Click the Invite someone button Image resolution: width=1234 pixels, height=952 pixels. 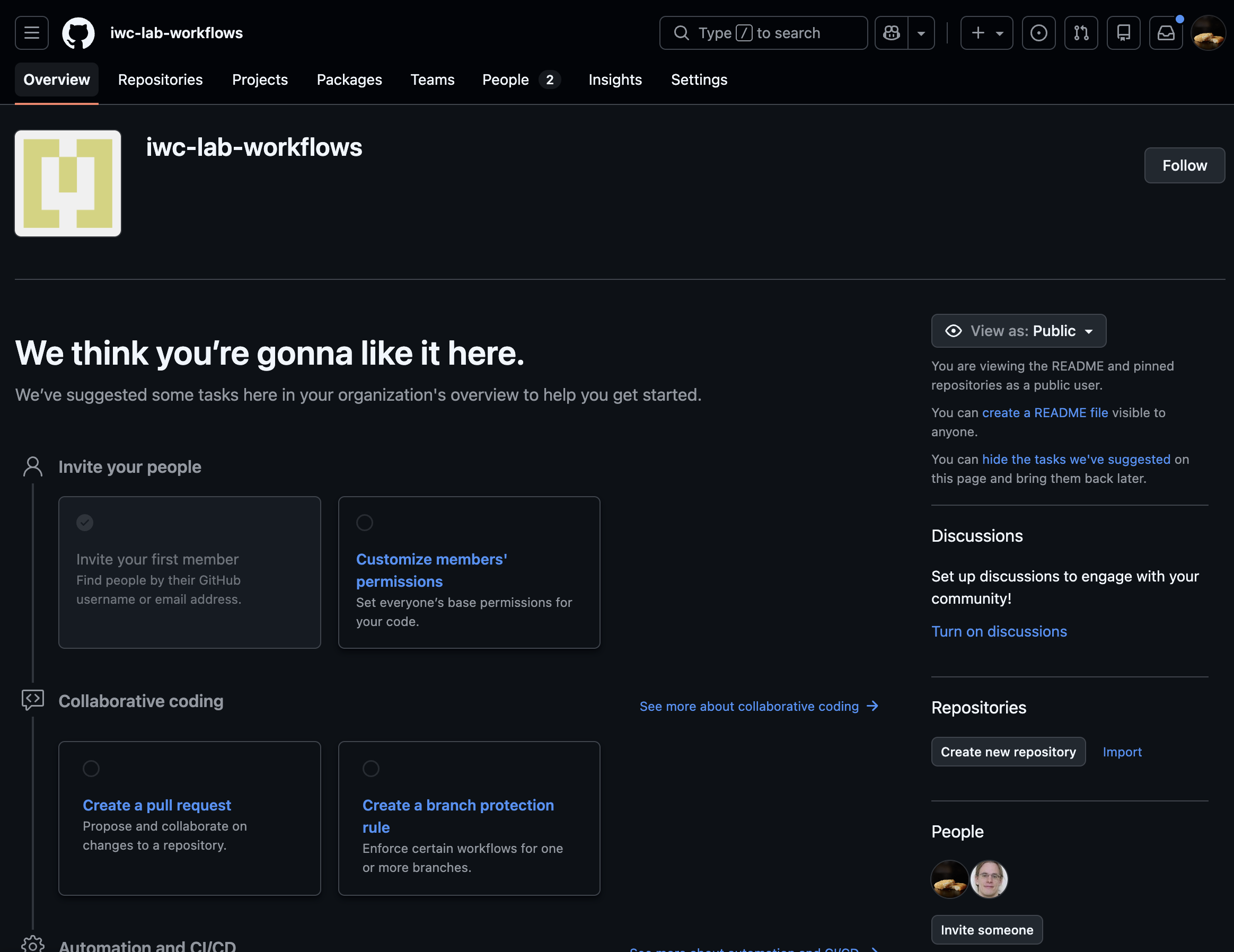click(x=986, y=930)
